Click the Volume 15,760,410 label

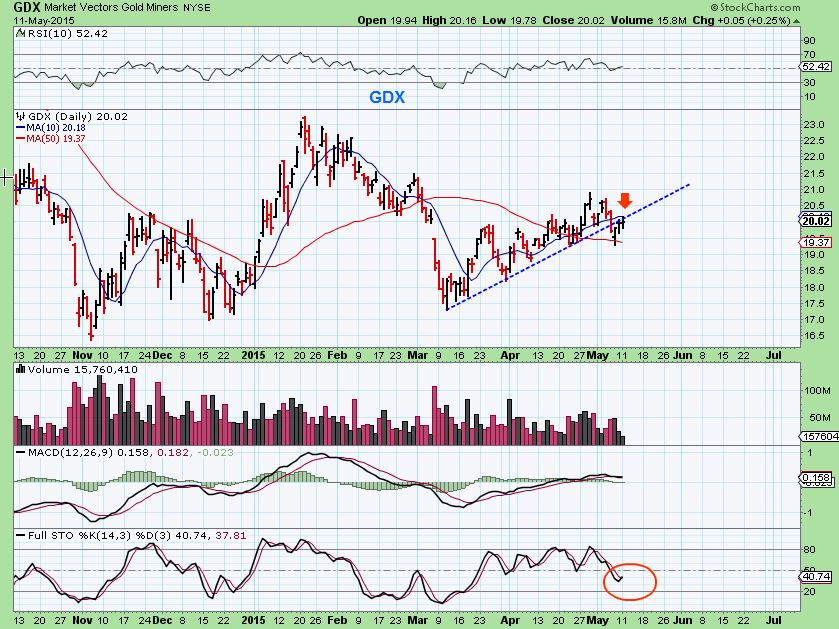click(83, 370)
